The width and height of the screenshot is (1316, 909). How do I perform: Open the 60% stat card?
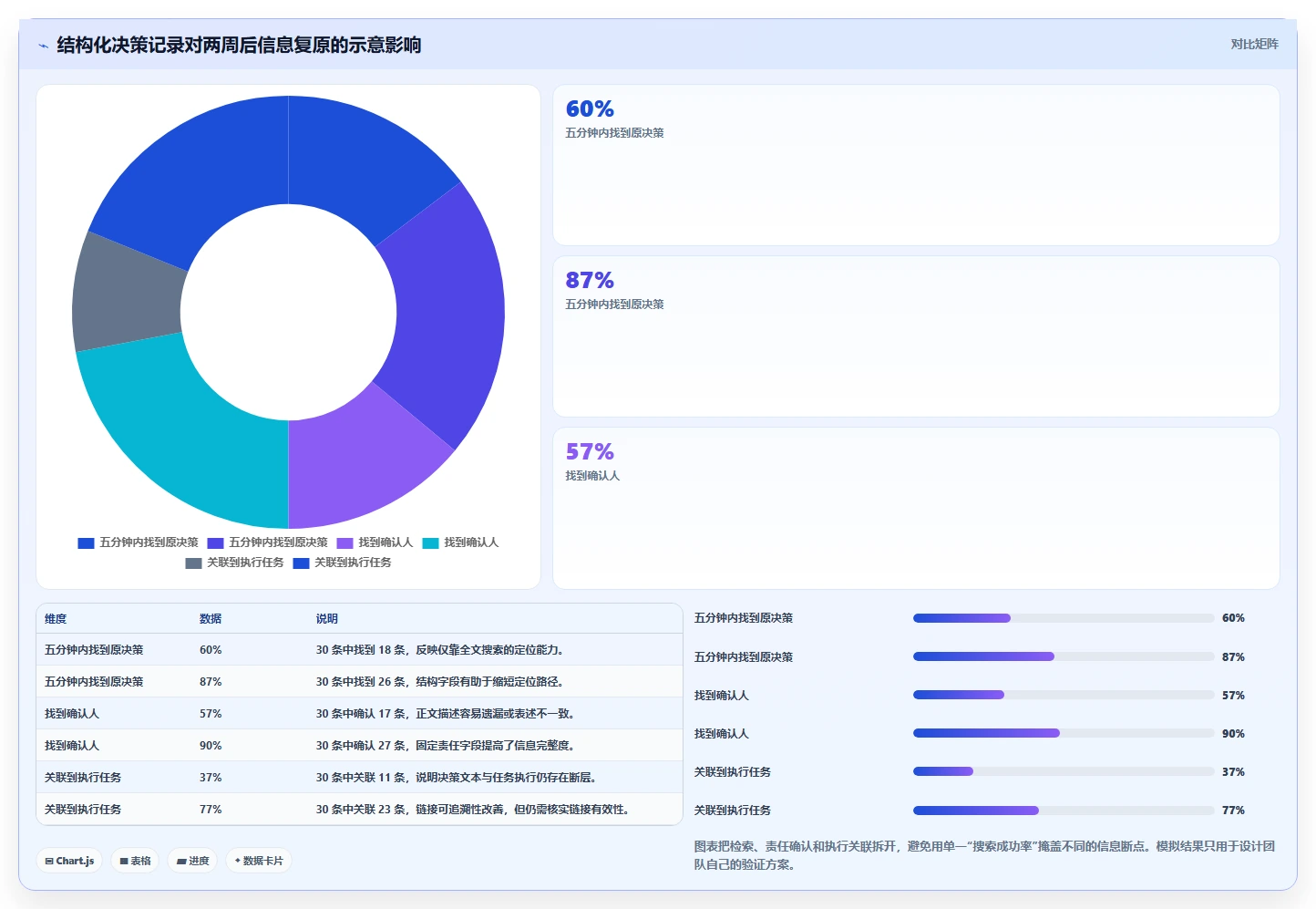pos(916,165)
